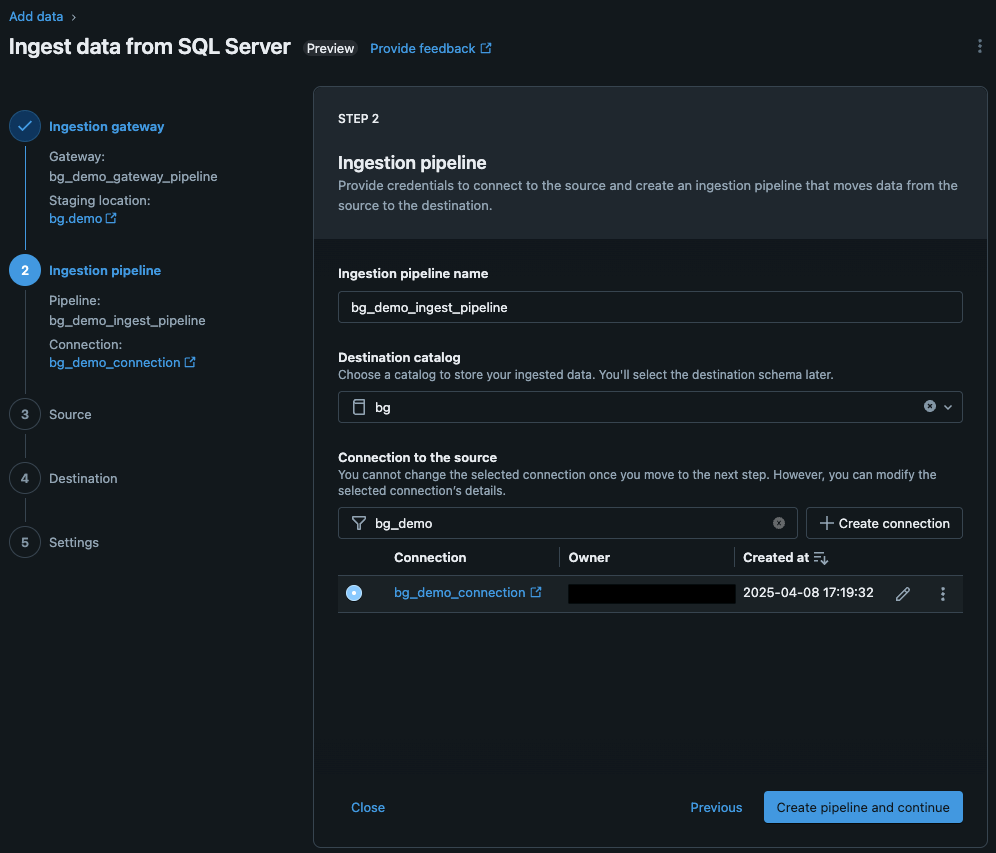Open bg_demo_connection link in sidebar
Viewport: 996px width, 853px height.
tap(114, 363)
